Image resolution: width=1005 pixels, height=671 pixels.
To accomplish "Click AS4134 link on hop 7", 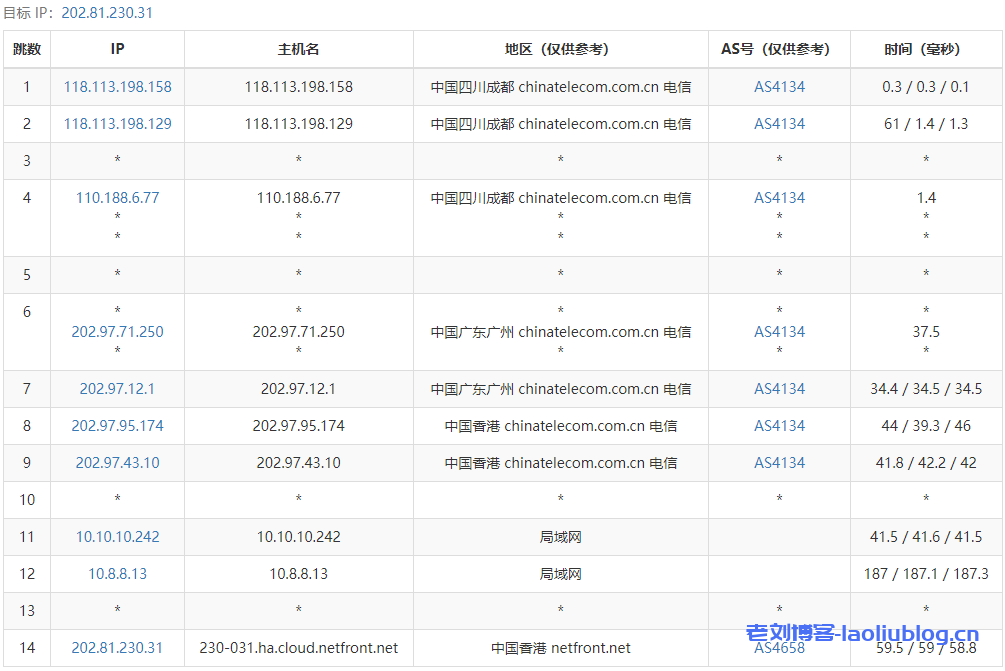I will (779, 389).
